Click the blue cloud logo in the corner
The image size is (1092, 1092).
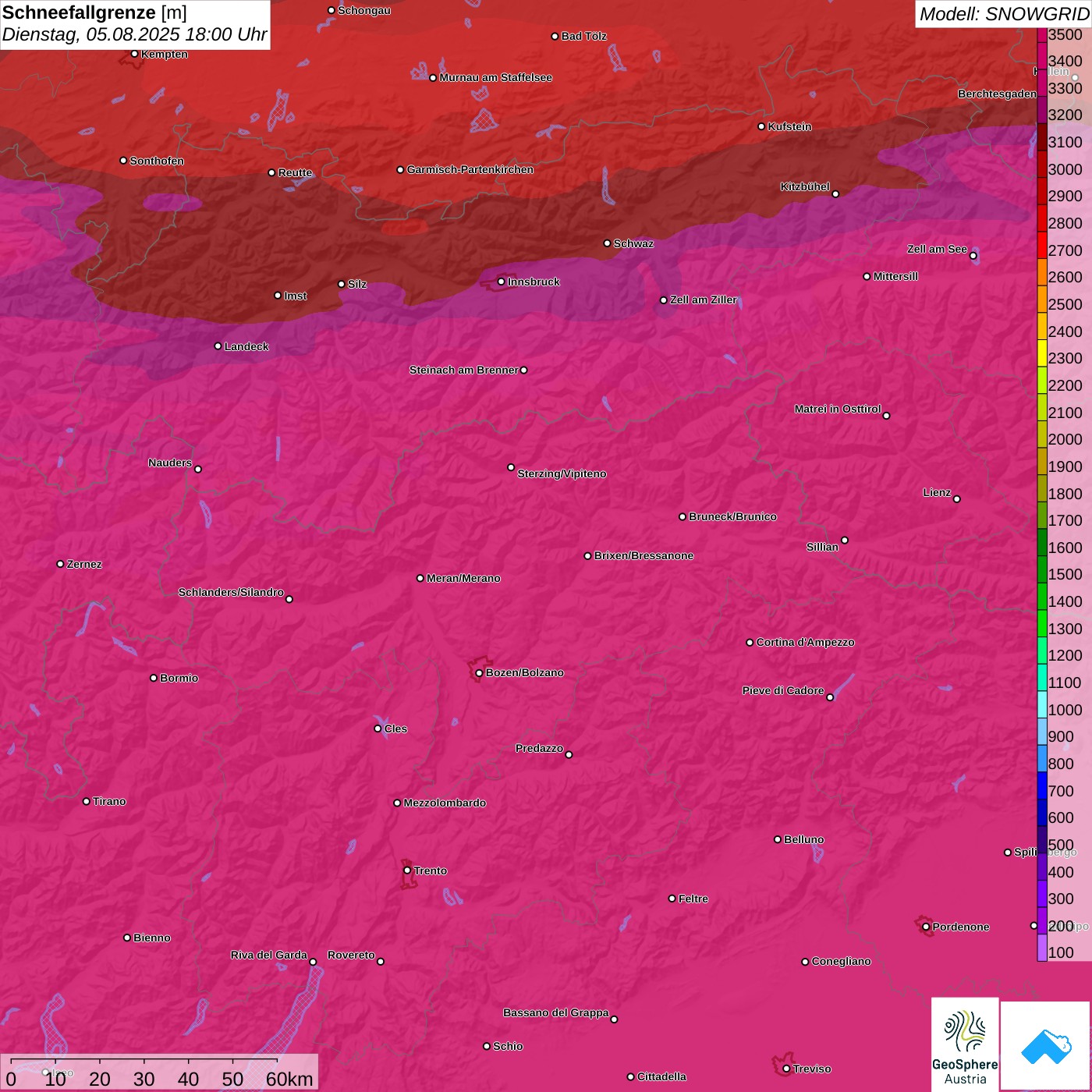1045,1046
